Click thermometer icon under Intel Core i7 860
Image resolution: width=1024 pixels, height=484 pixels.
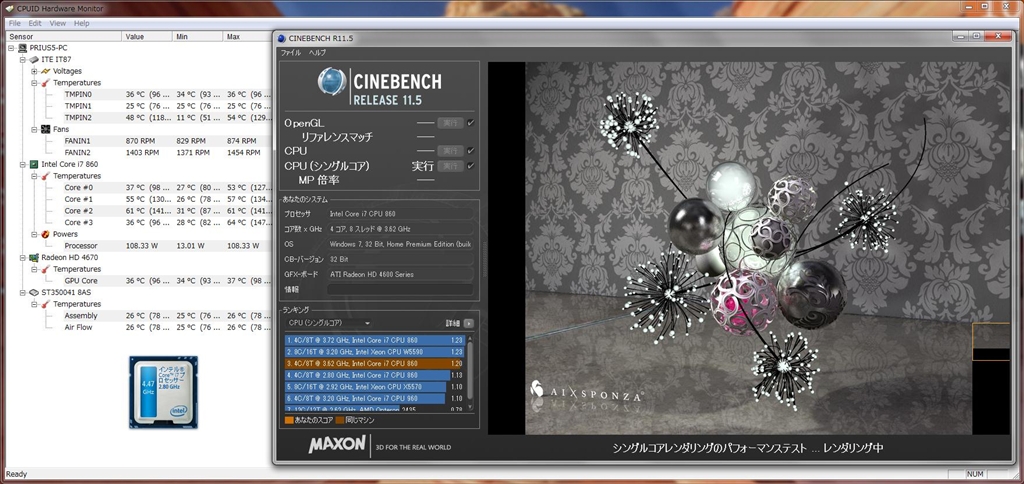tap(45, 176)
